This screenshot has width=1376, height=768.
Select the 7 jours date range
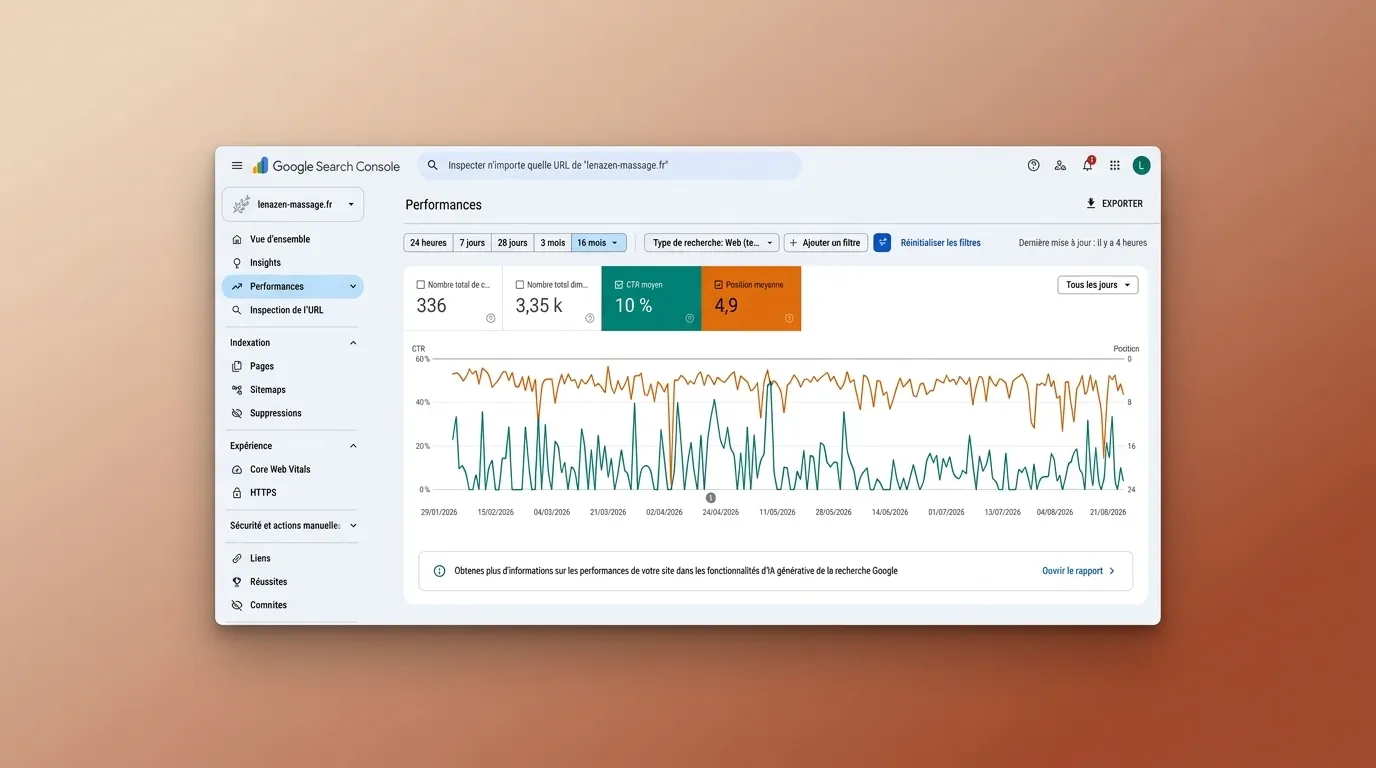(473, 243)
